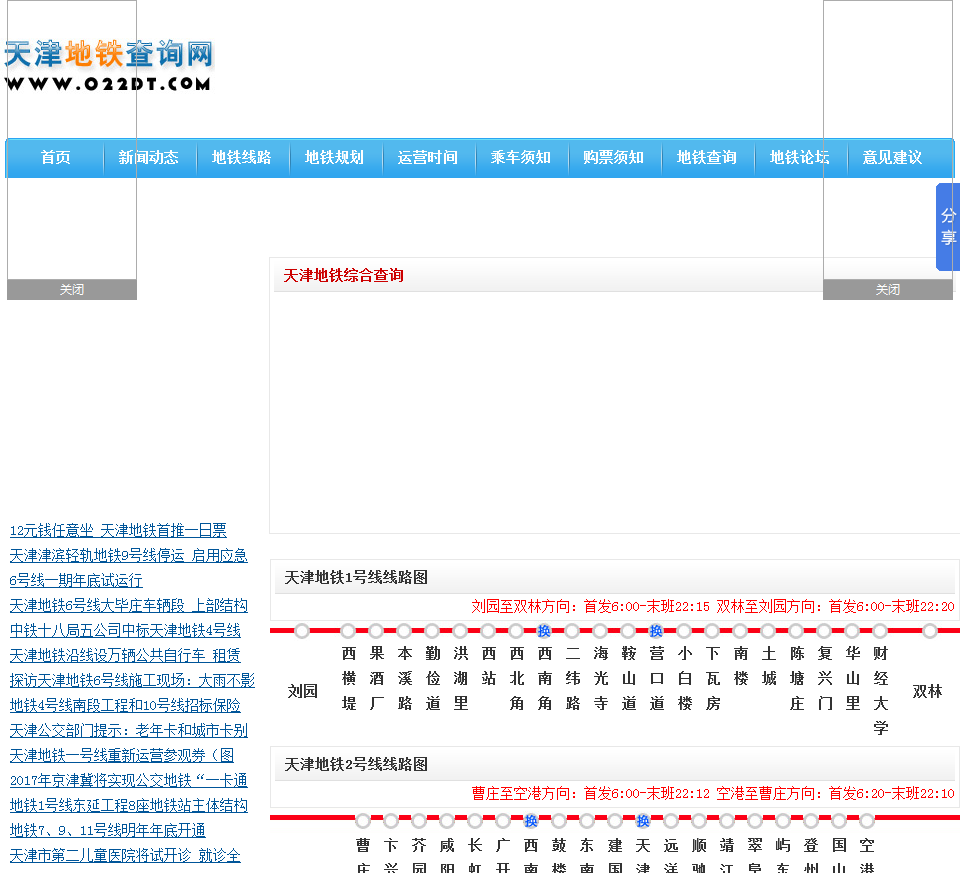This screenshot has height=873, width=960.
Task: Click the Line 2 transfer icon above 西南角
Action: [x=531, y=820]
